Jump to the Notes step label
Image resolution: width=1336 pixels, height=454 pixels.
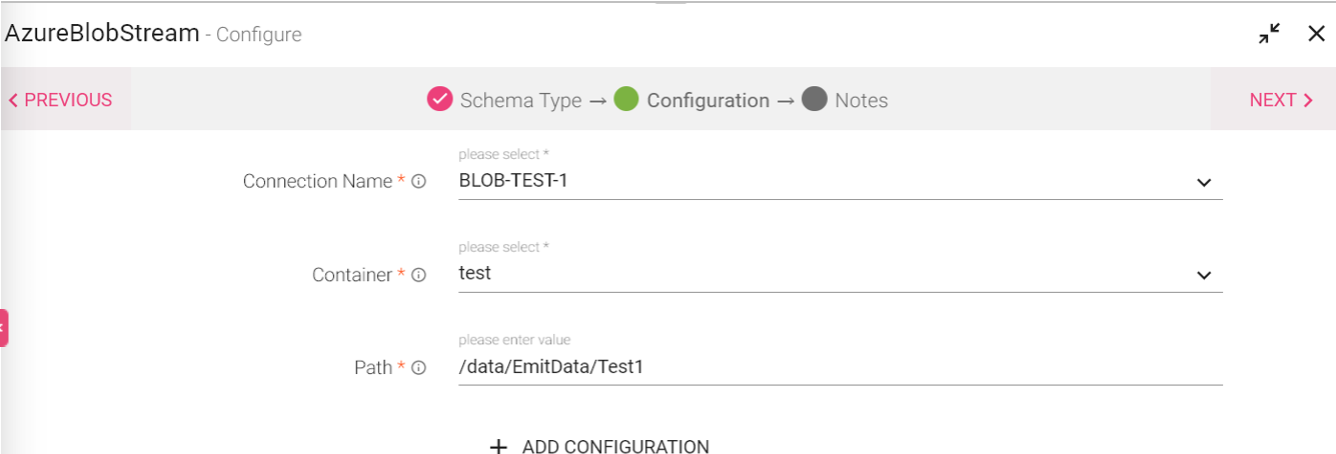pos(861,100)
